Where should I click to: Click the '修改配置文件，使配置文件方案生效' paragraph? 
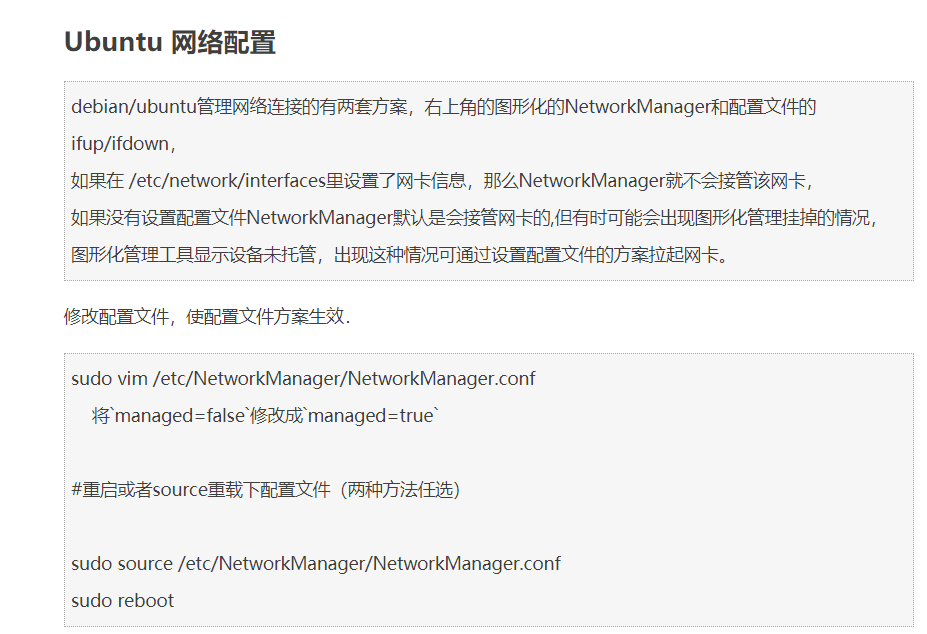point(207,316)
